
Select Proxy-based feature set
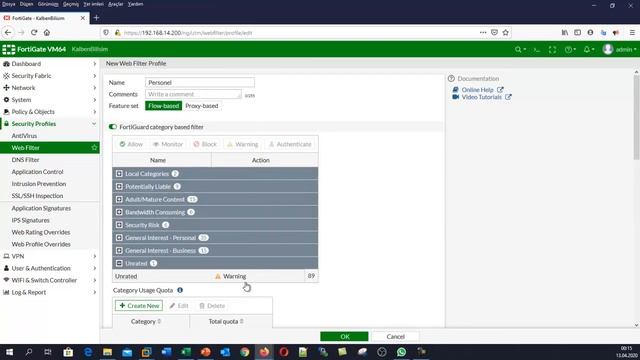click(202, 106)
